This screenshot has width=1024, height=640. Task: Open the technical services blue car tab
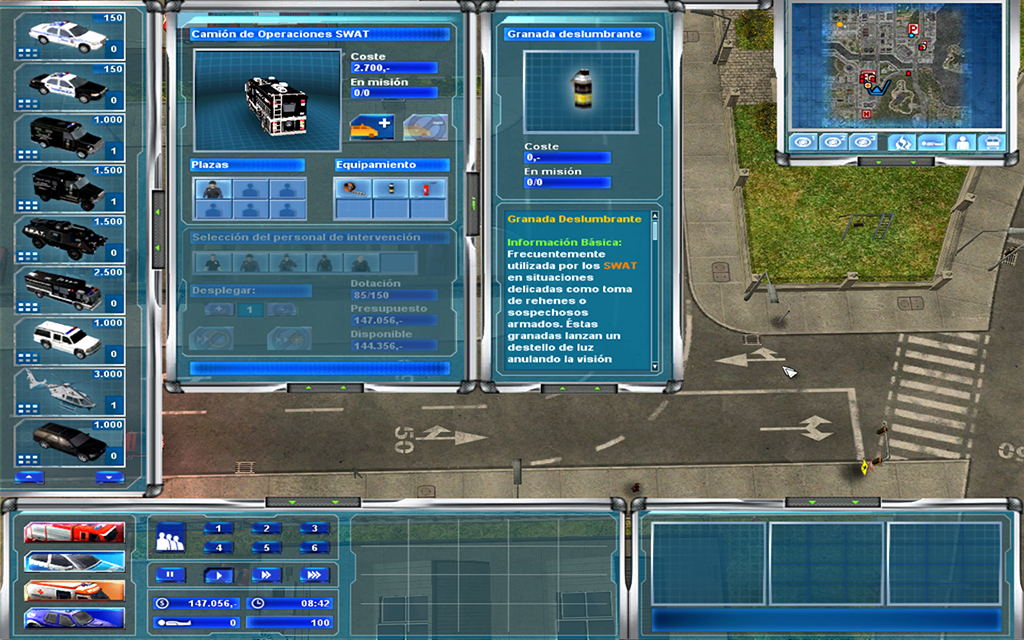tap(74, 618)
